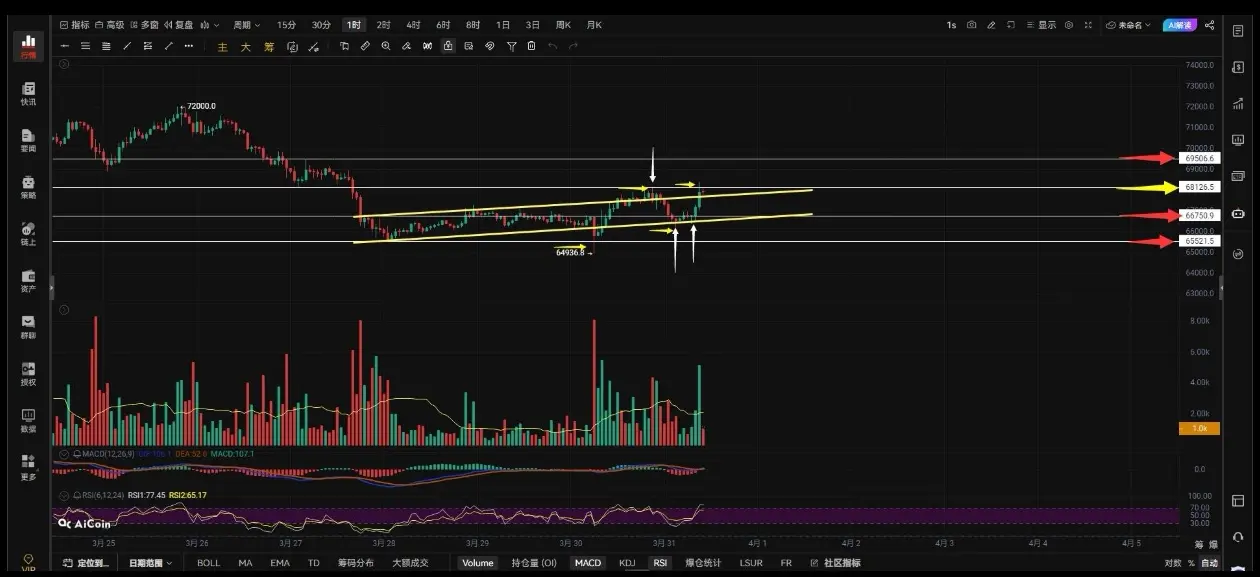Select the 周K timeframe
This screenshot has height=577, width=1260.
(x=563, y=25)
